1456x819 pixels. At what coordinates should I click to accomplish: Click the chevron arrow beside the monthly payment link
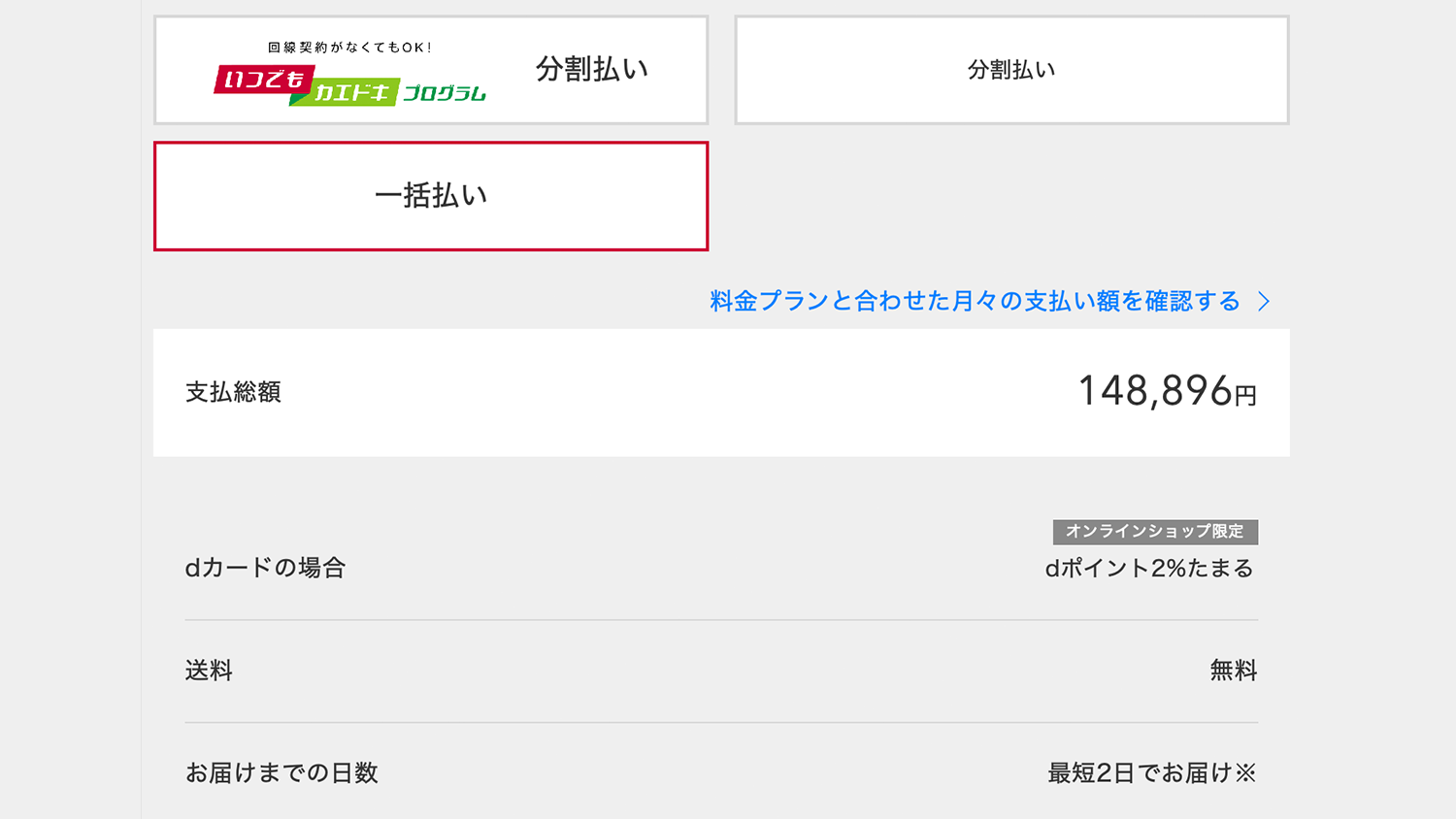pyautogui.click(x=1264, y=302)
